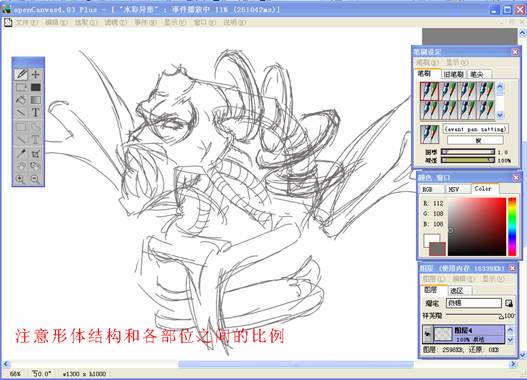This screenshot has height=380, width=527.
Task: Select the gradient tool in toolbox
Action: coord(35,100)
